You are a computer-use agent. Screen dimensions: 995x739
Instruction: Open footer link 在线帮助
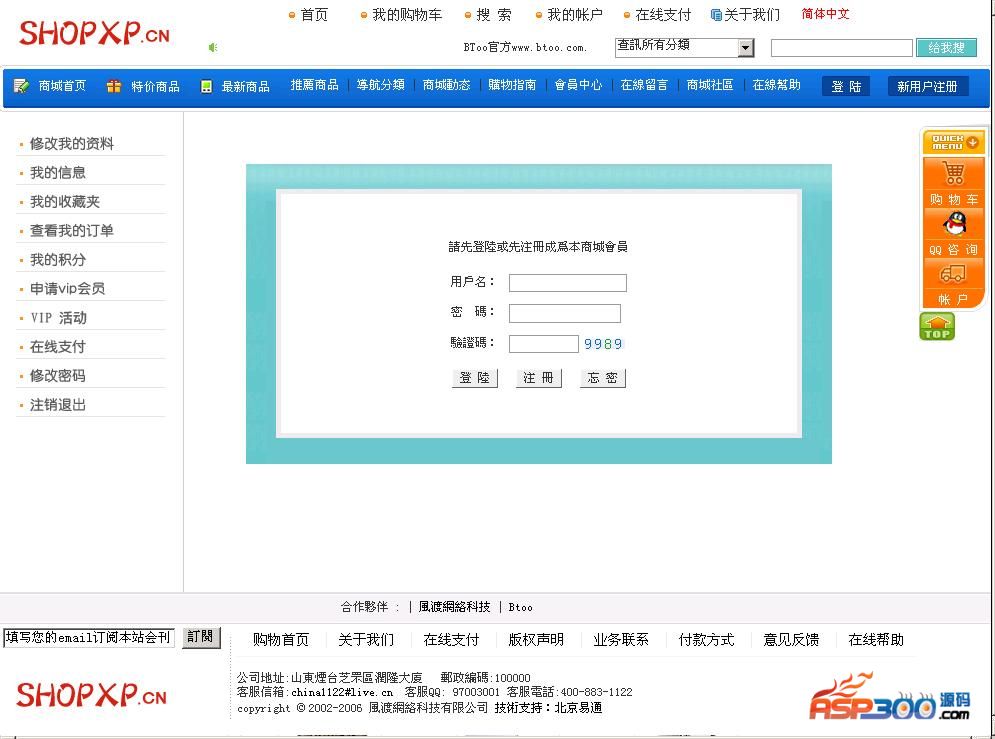coord(876,639)
